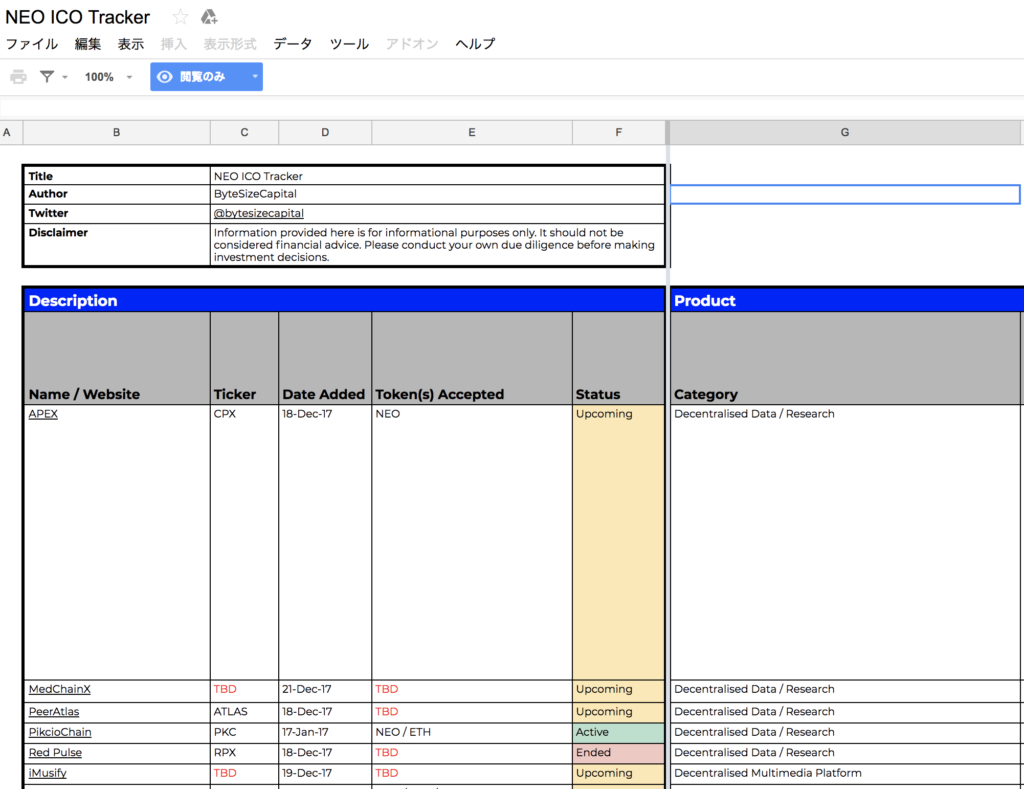
Task: Click APEX's Upcoming status cell
Action: [x=618, y=542]
